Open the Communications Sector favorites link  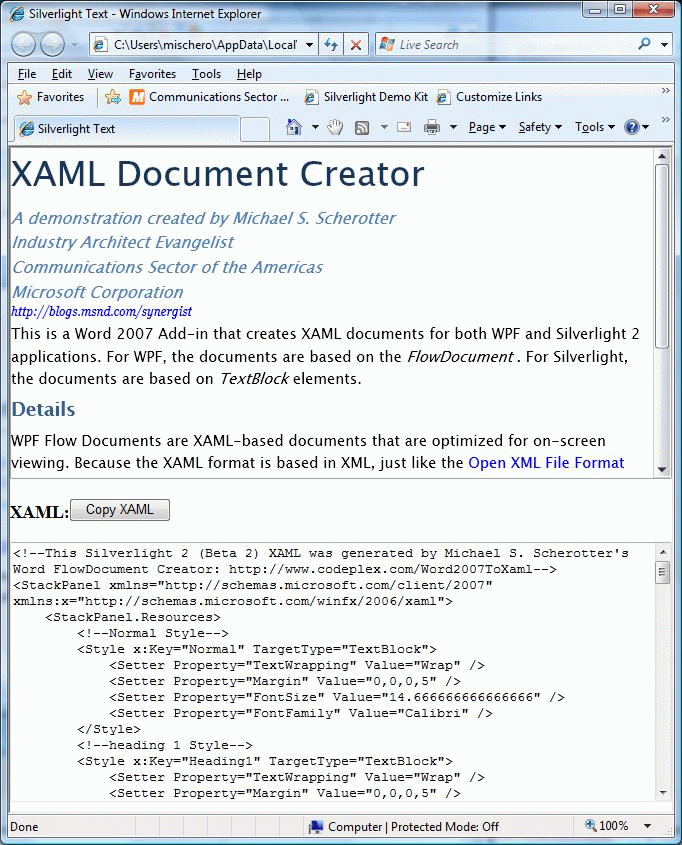click(209, 97)
